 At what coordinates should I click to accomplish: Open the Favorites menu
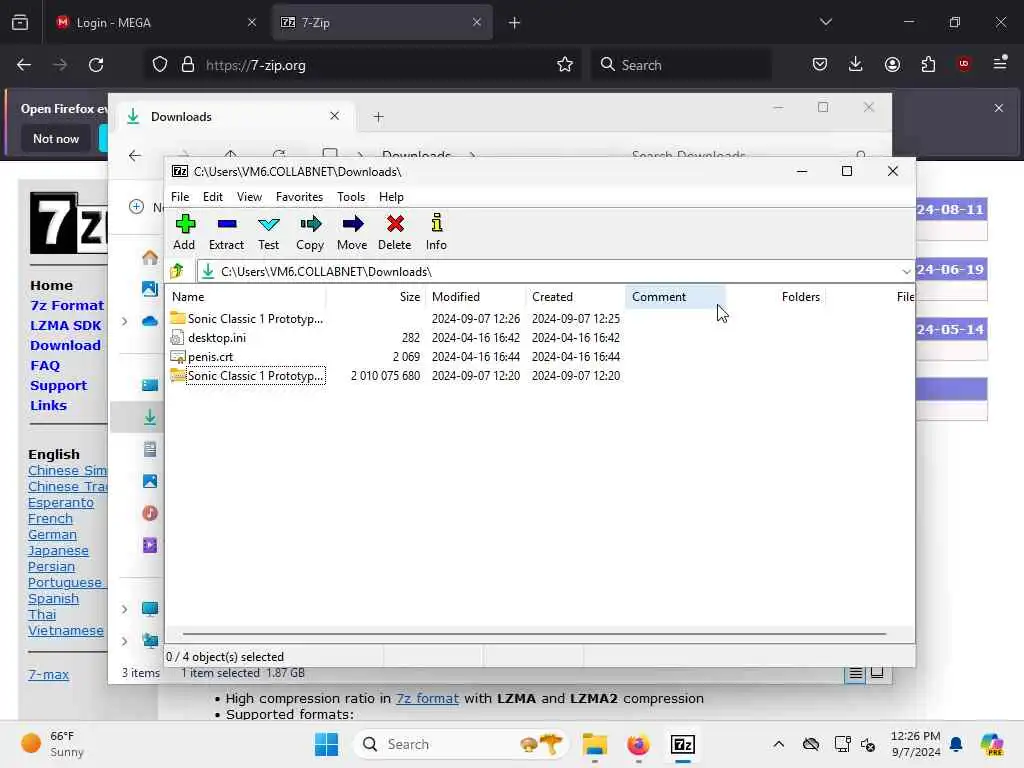click(299, 197)
